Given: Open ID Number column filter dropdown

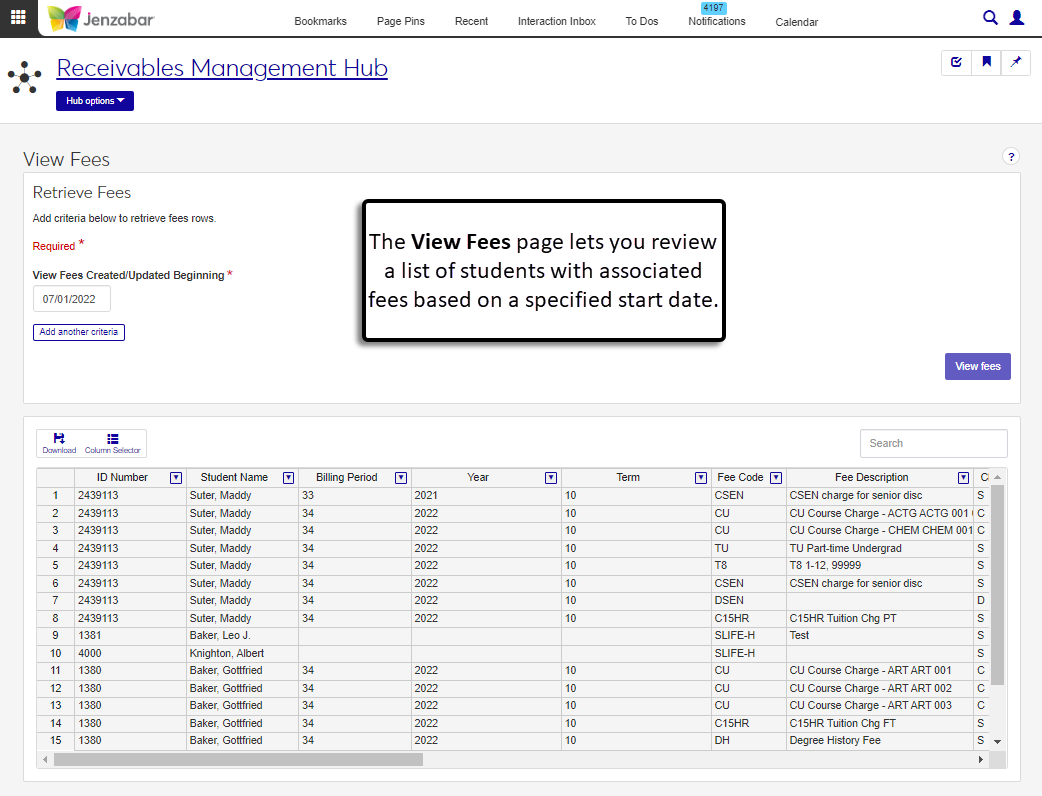Looking at the screenshot, I should [176, 478].
